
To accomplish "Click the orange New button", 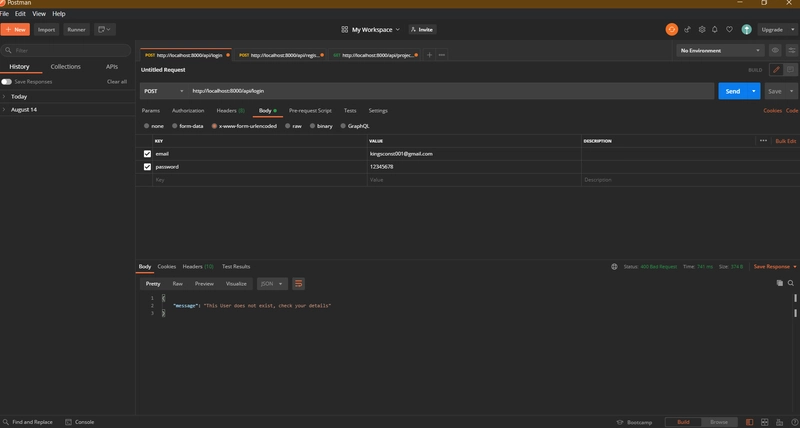I will tap(15, 30).
